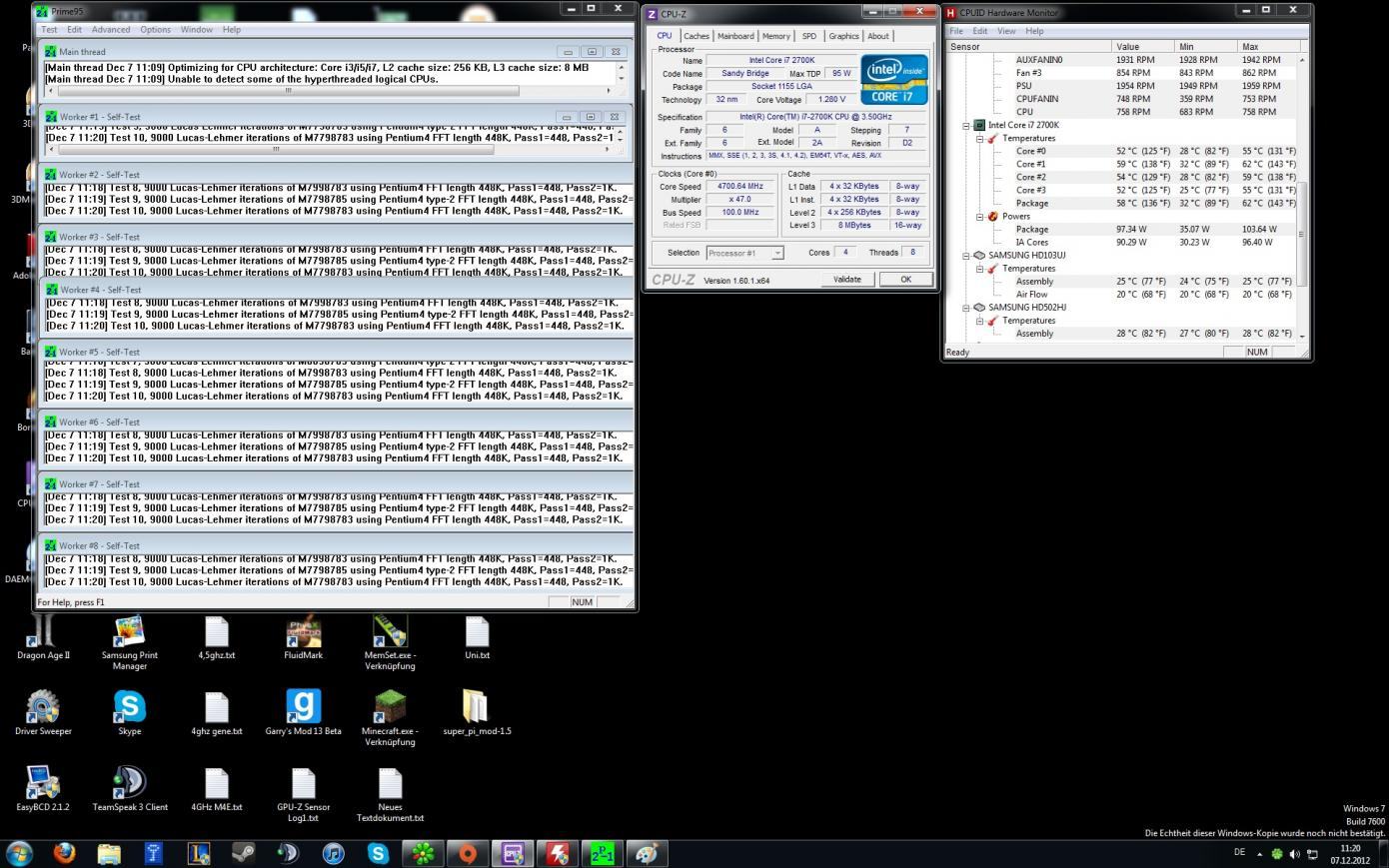Select the 4GHz M4E.txt desktop file
The image size is (1389, 868).
point(217,789)
